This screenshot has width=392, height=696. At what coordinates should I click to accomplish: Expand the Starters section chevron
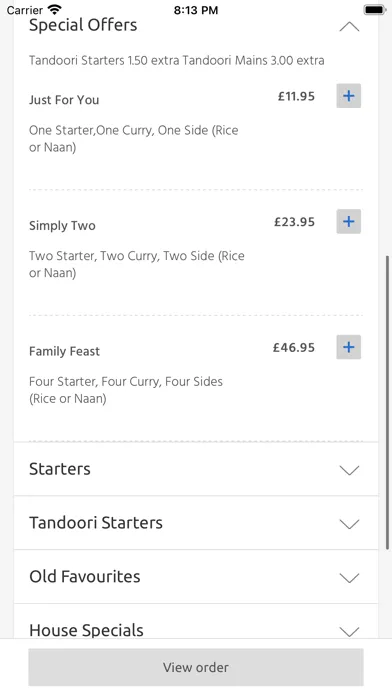pos(349,470)
